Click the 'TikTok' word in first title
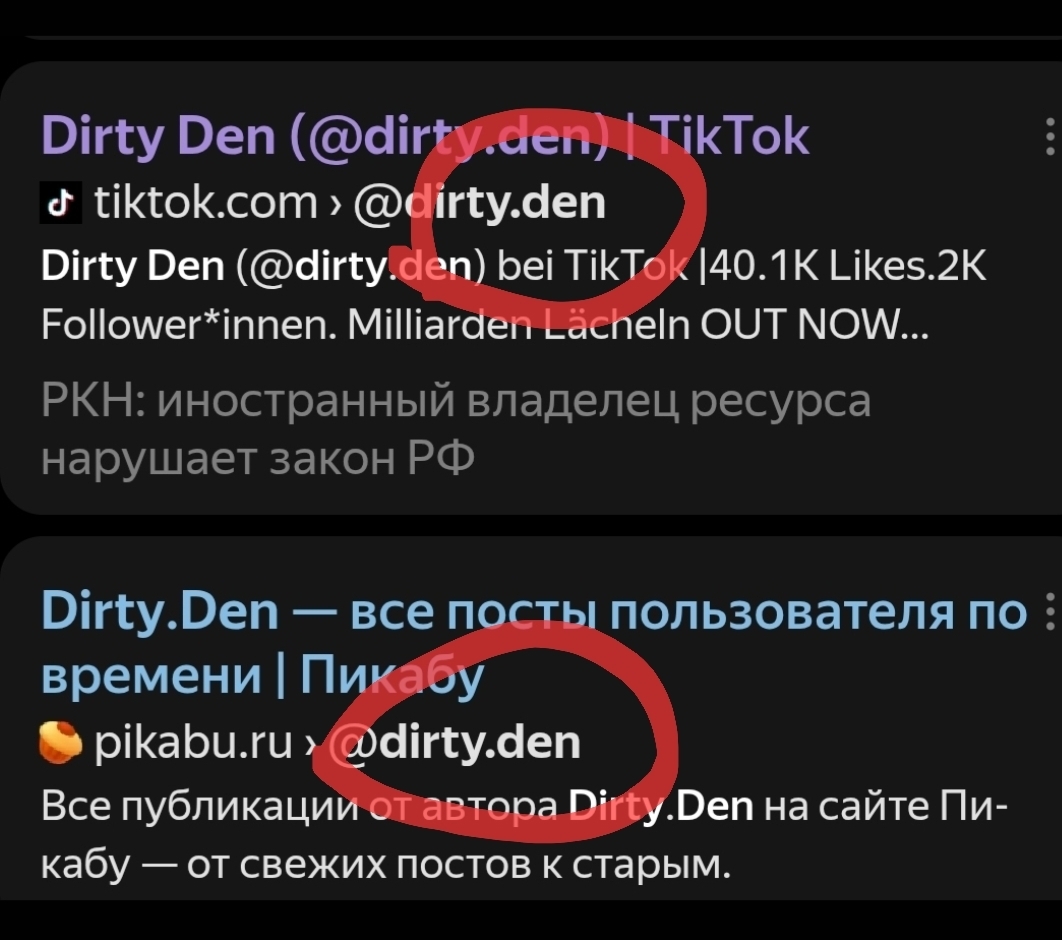 729,136
